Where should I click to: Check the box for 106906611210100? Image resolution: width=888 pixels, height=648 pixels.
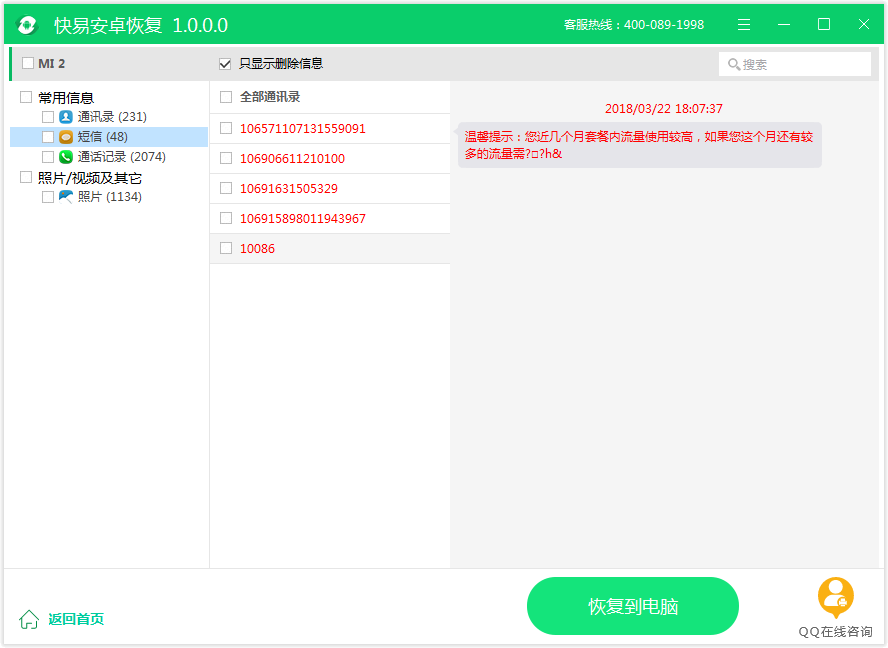(226, 159)
